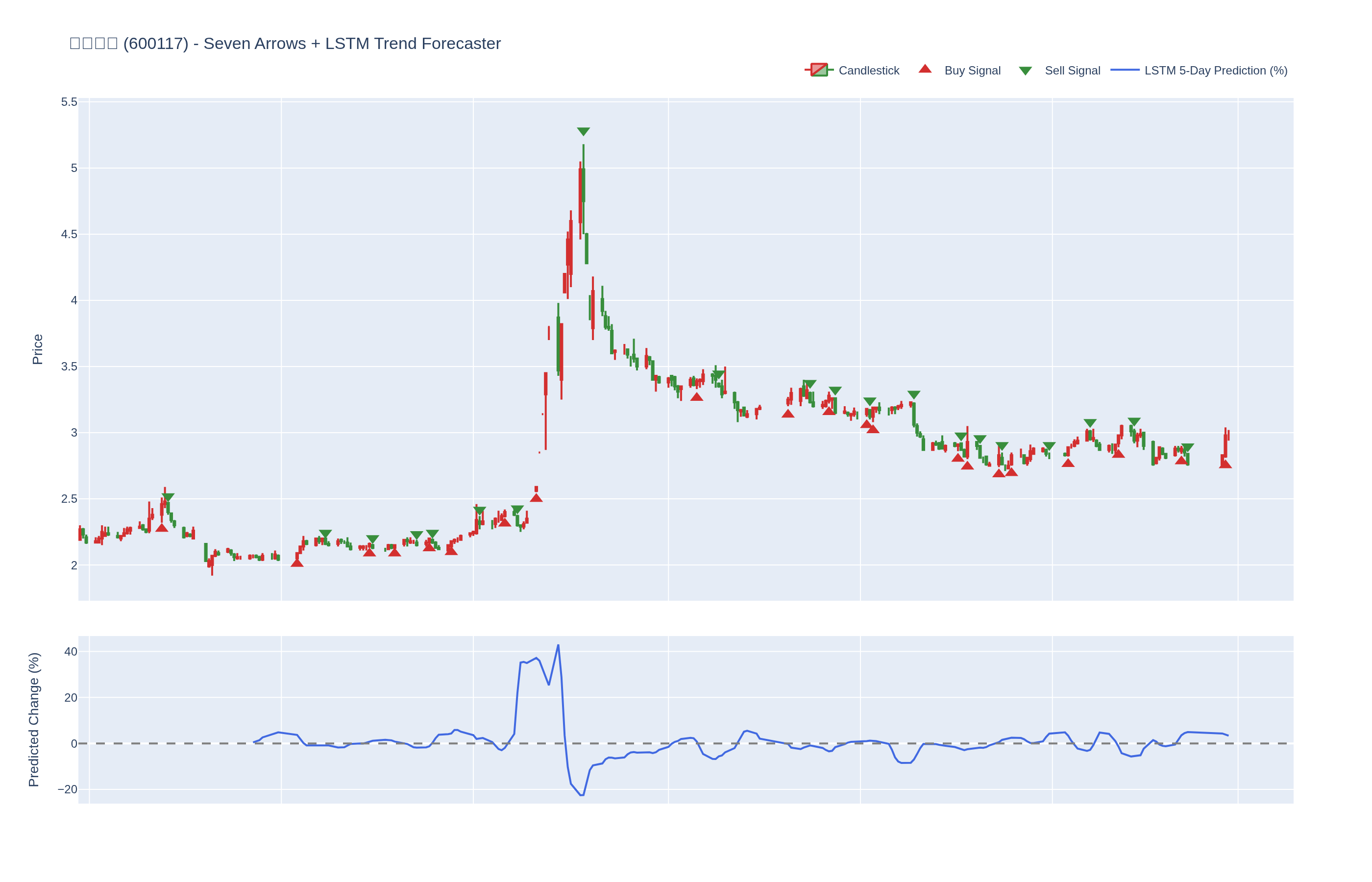Hide the Sell Signal trace via its legend label
The image size is (1372, 882).
[1072, 71]
